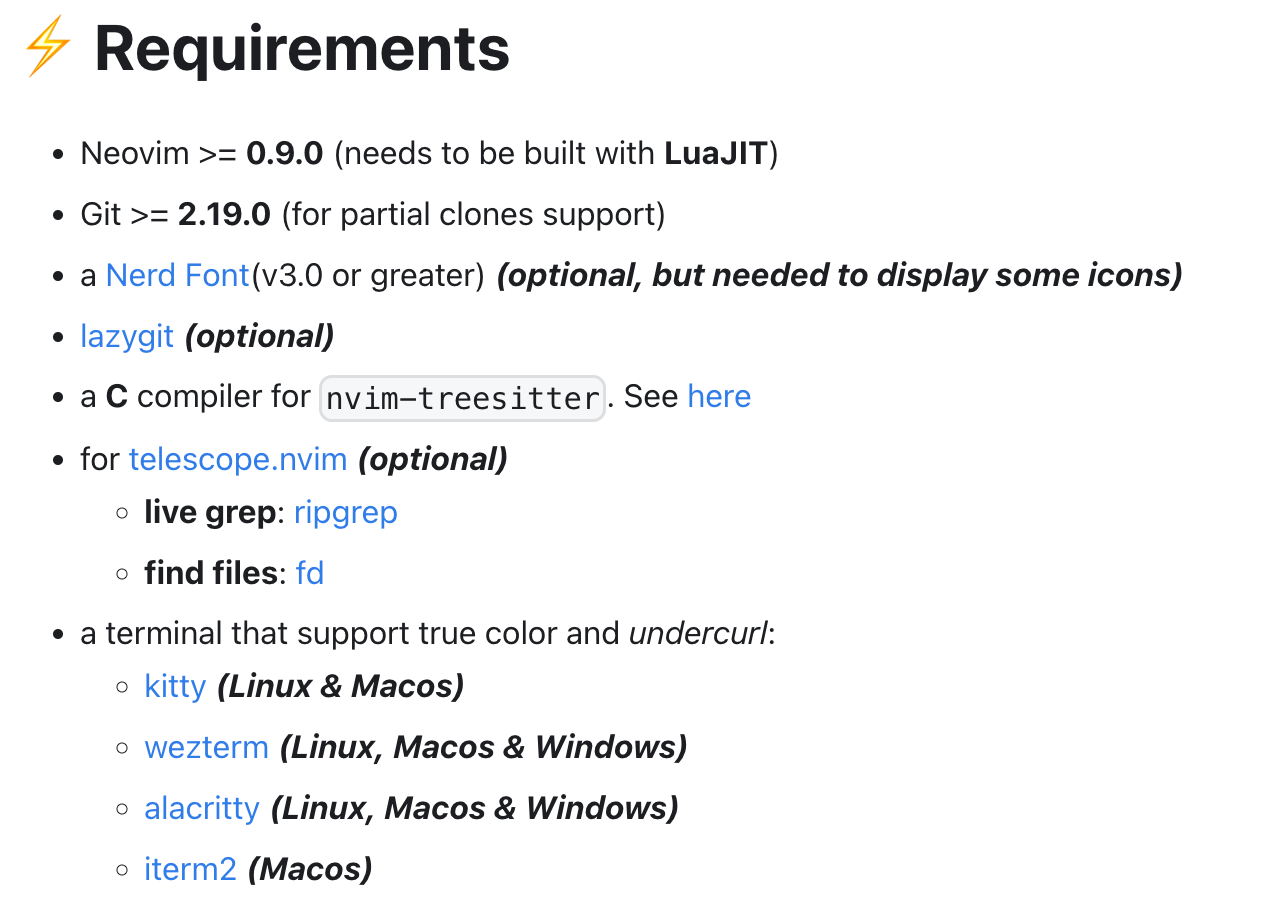Click the bold LuaJIT text
The image size is (1262, 912).
click(716, 153)
